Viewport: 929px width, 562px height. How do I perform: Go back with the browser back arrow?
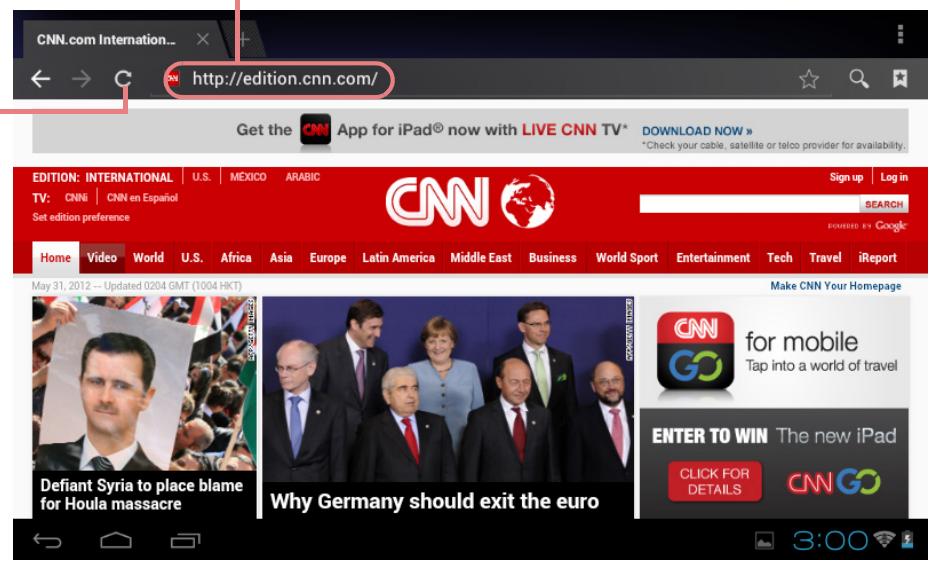tap(40, 79)
